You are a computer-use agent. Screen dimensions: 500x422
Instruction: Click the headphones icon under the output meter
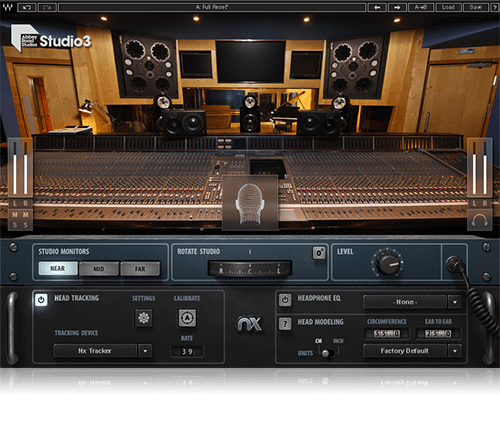coord(480,220)
